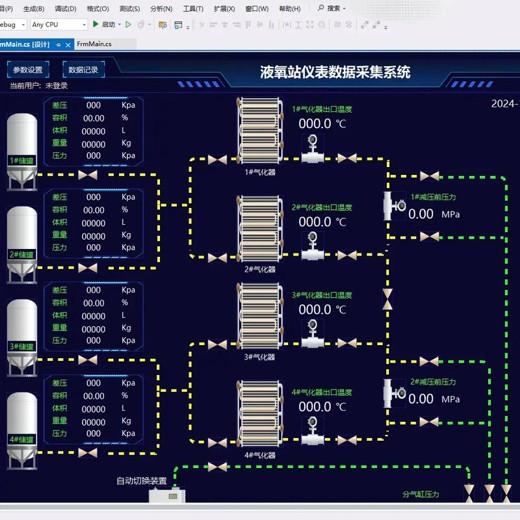Image resolution: width=520 pixels, height=520 pixels.
Task: Open the 测试(S) menu
Action: point(130,9)
